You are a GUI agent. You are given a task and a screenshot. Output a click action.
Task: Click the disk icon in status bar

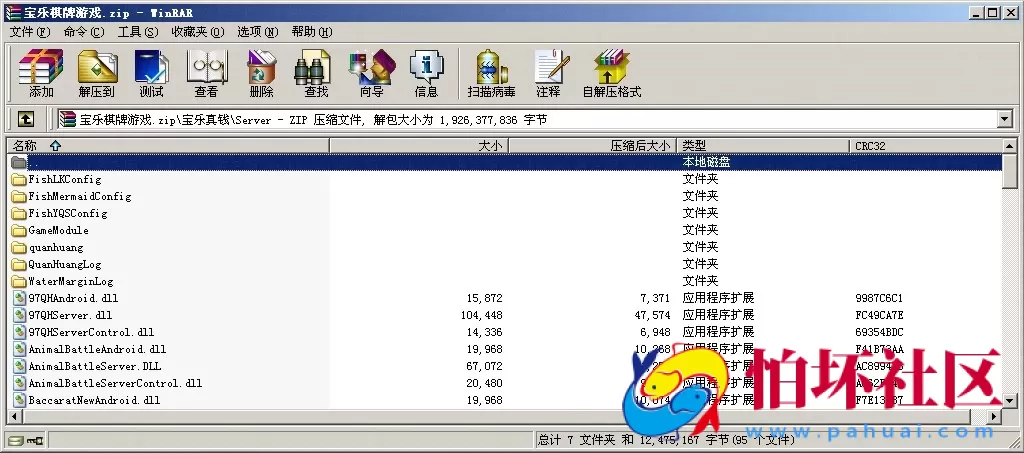point(15,441)
